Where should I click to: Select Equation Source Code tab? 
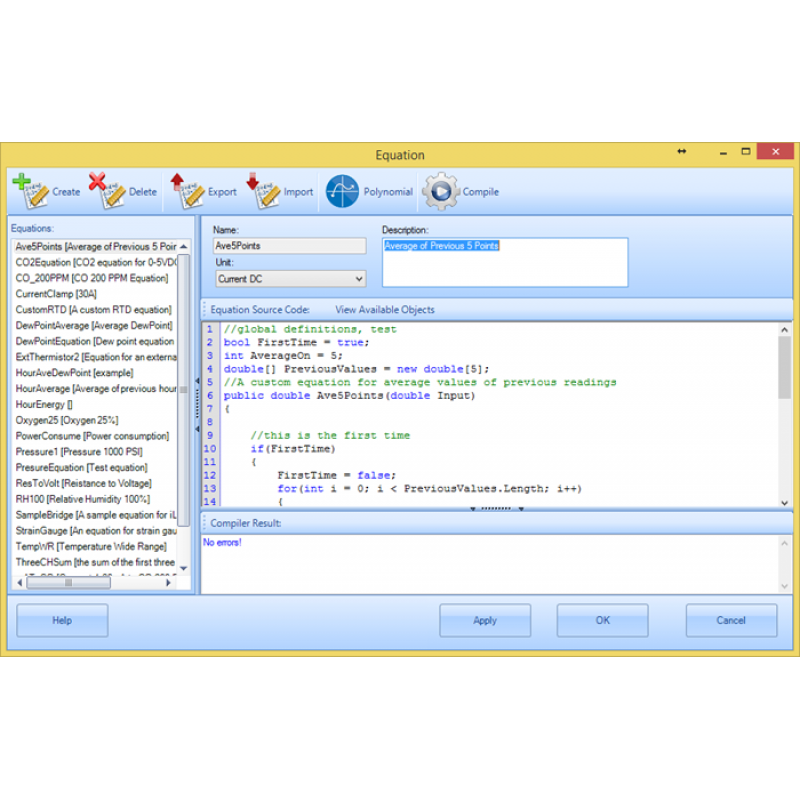(260, 310)
